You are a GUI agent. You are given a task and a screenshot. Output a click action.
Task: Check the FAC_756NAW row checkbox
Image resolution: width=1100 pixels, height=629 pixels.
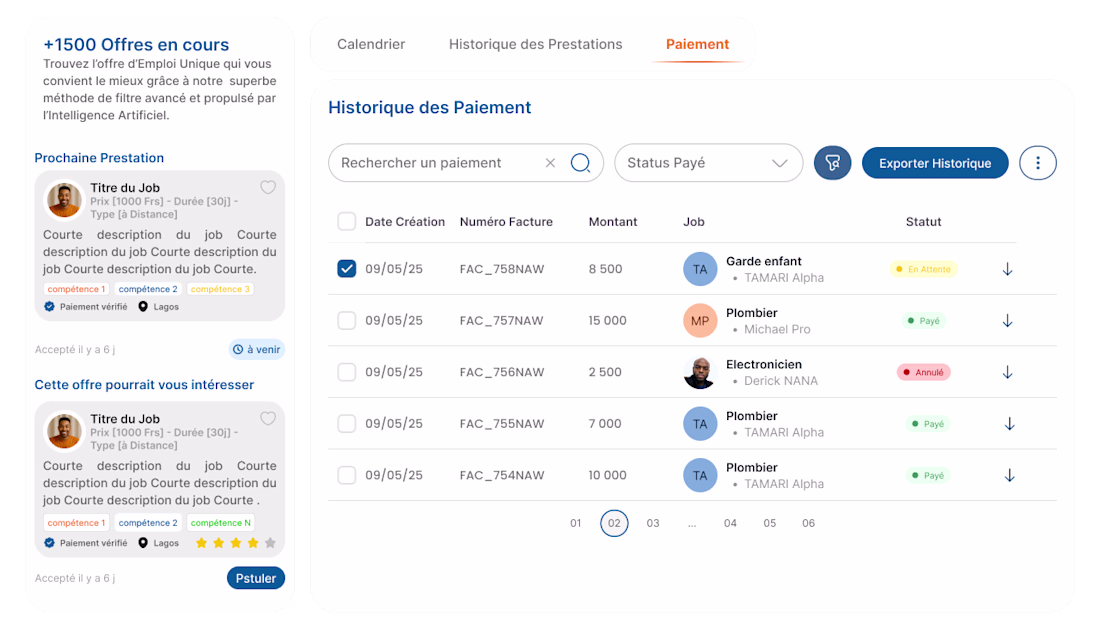(347, 372)
